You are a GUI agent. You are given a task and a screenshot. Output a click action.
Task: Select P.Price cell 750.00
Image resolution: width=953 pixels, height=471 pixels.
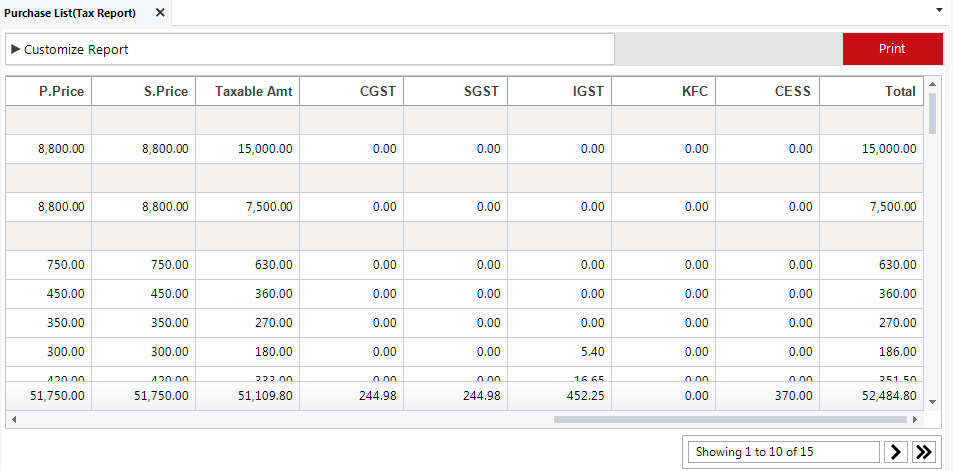(49, 265)
